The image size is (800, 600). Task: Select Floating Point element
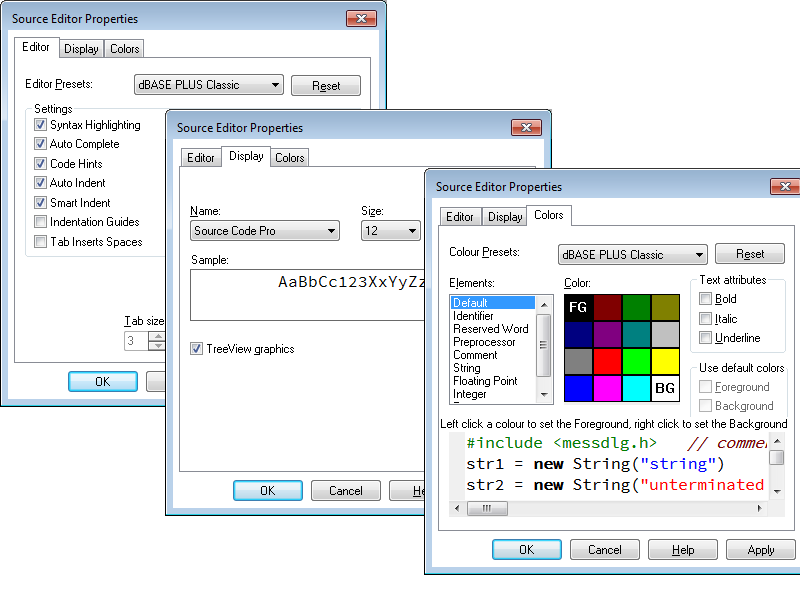pyautogui.click(x=492, y=381)
